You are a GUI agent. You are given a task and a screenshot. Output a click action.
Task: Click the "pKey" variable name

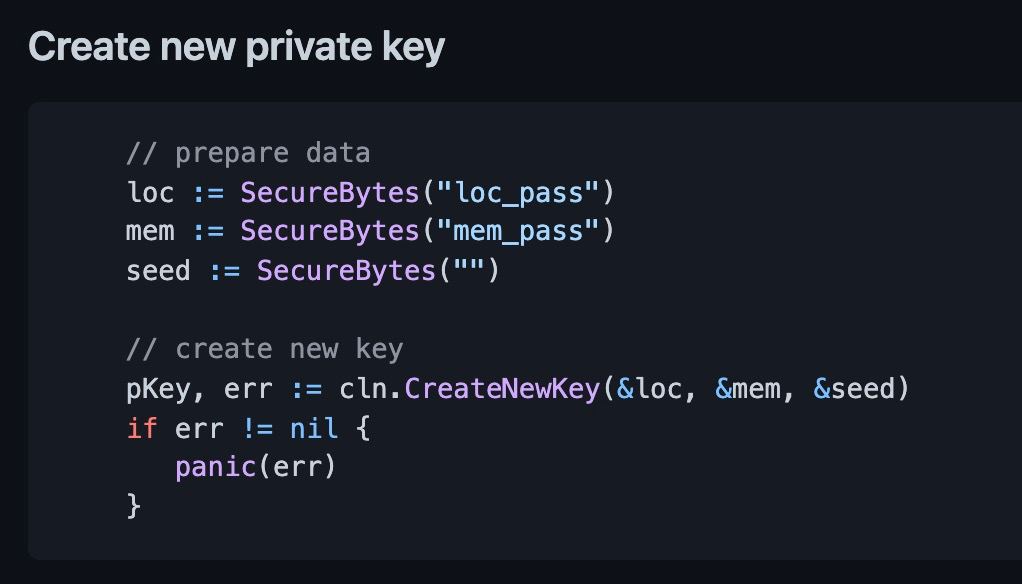(x=158, y=389)
